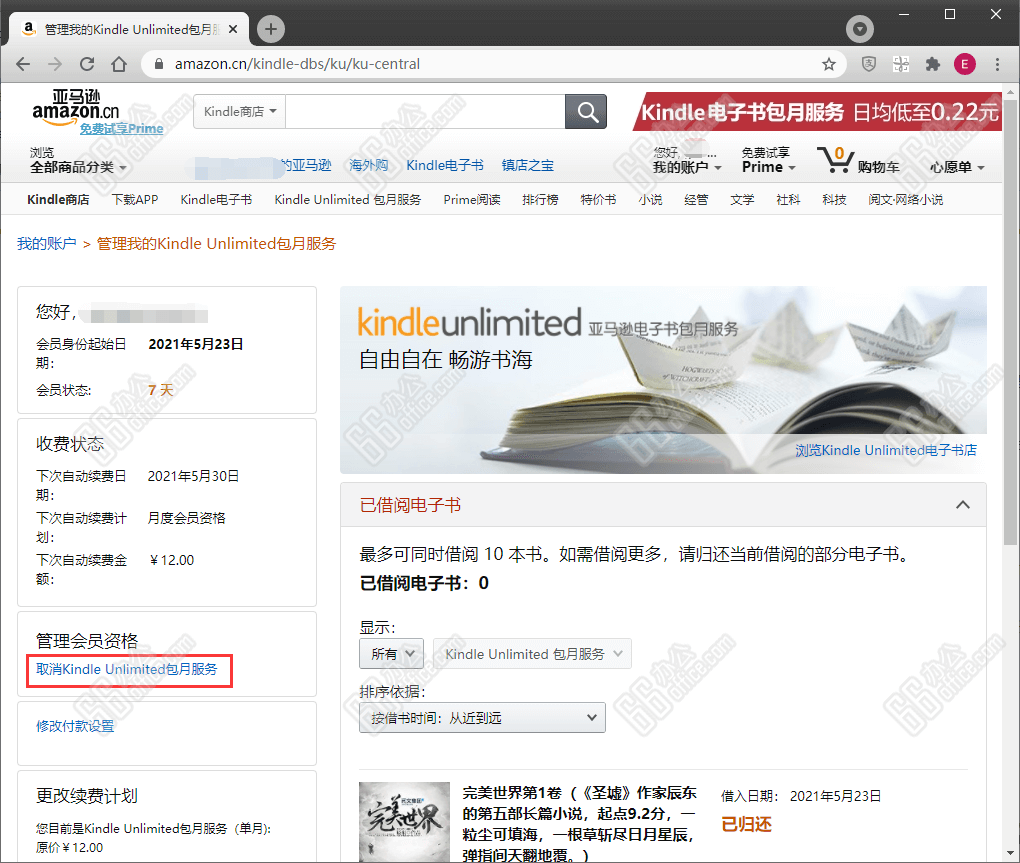Image resolution: width=1020 pixels, height=863 pixels.
Task: Click the ￥12.00 renewal amount
Action: [172, 560]
